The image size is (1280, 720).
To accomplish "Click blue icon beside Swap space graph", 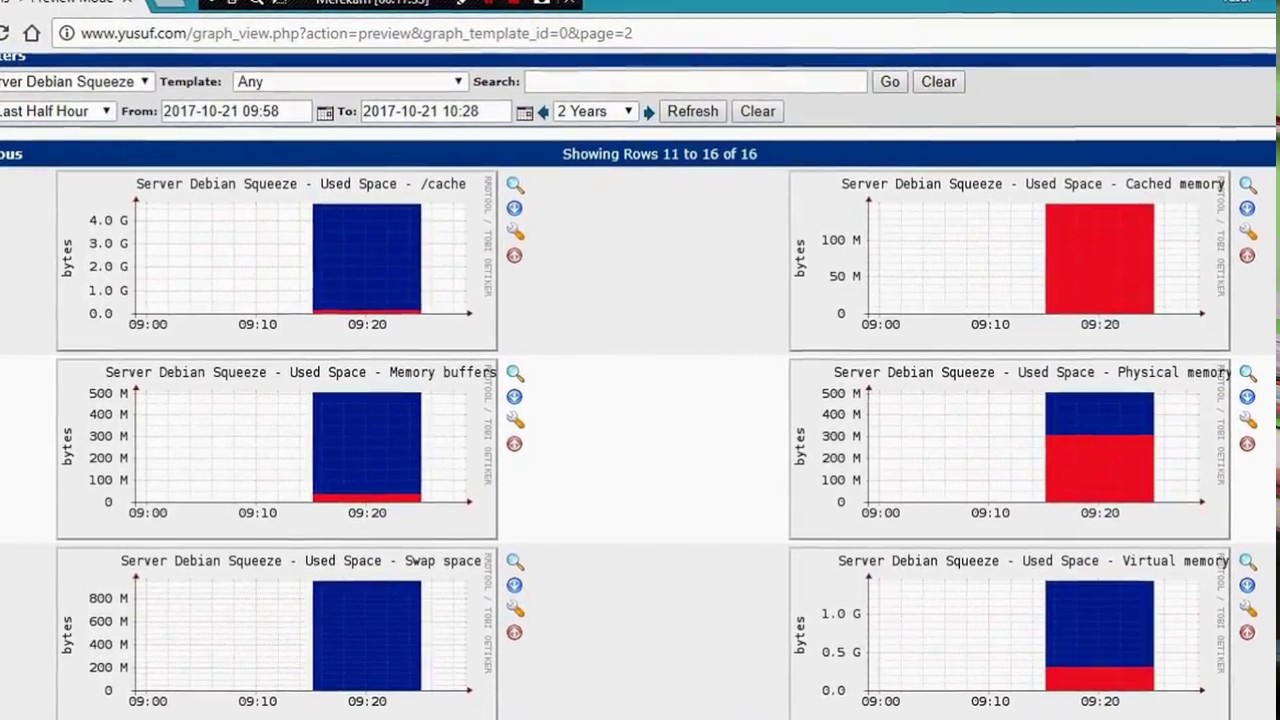I will tap(514, 585).
